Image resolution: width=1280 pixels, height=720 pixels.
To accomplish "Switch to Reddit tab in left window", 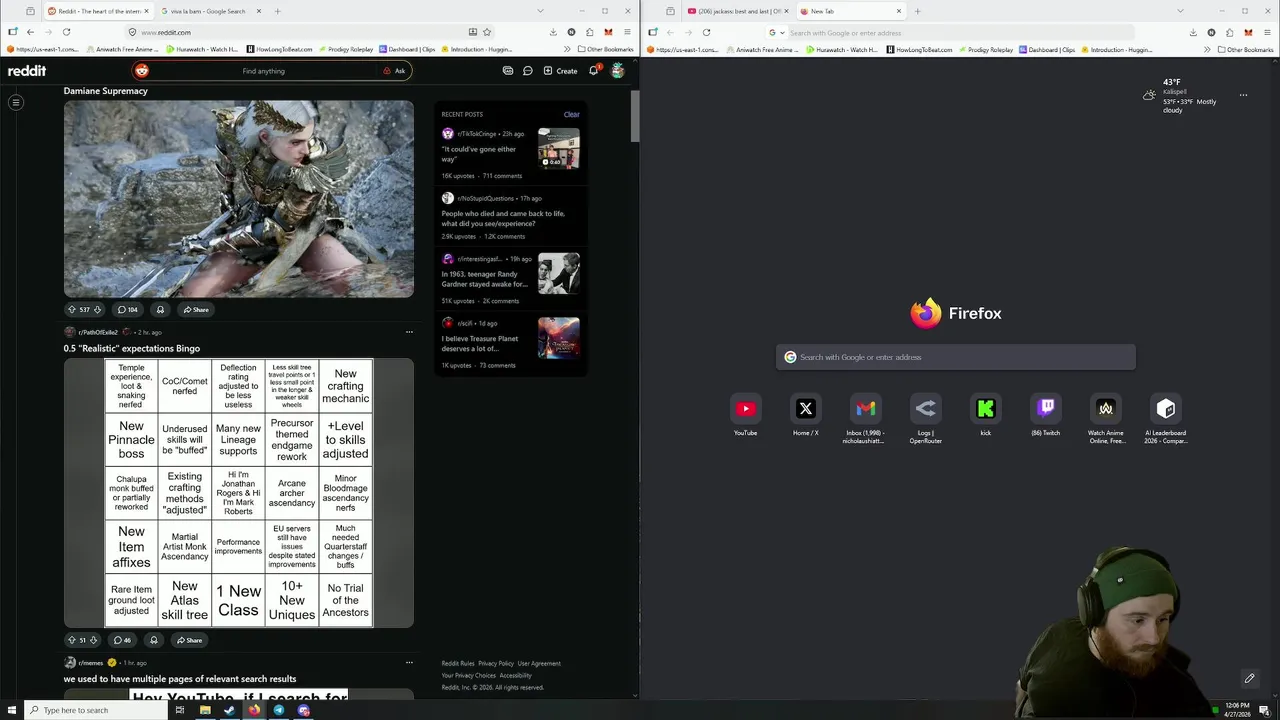I will point(98,11).
